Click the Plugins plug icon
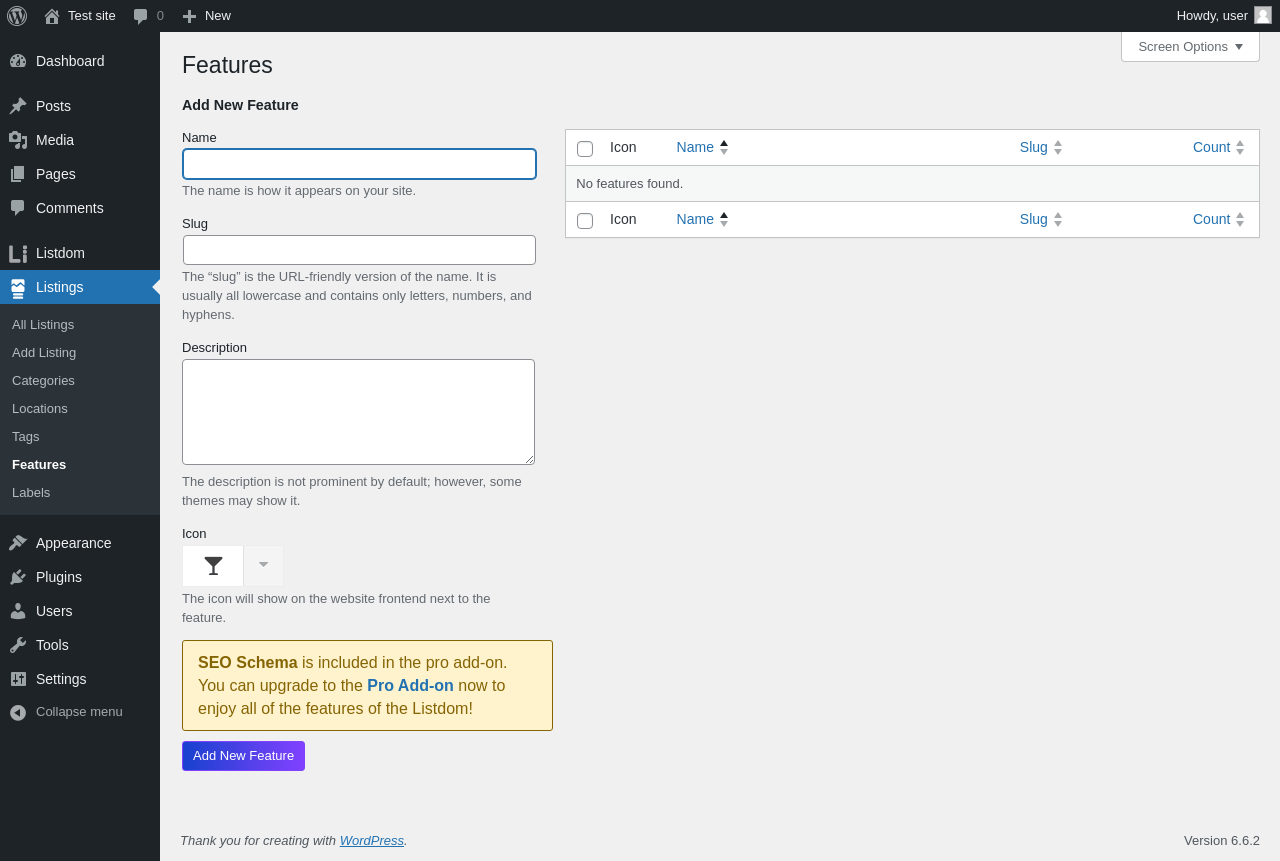Viewport: 1280px width, 861px height. 18,577
